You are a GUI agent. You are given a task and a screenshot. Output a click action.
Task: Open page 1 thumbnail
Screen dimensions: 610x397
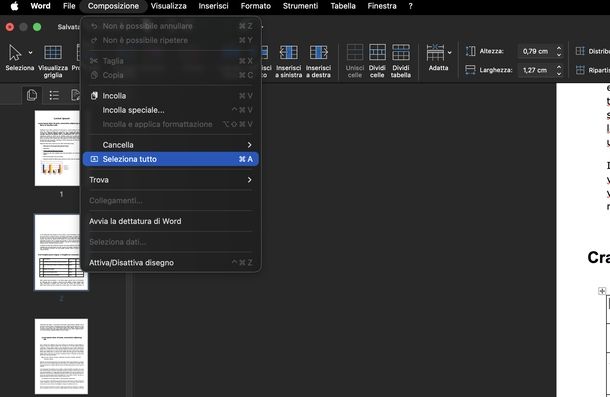coord(57,148)
